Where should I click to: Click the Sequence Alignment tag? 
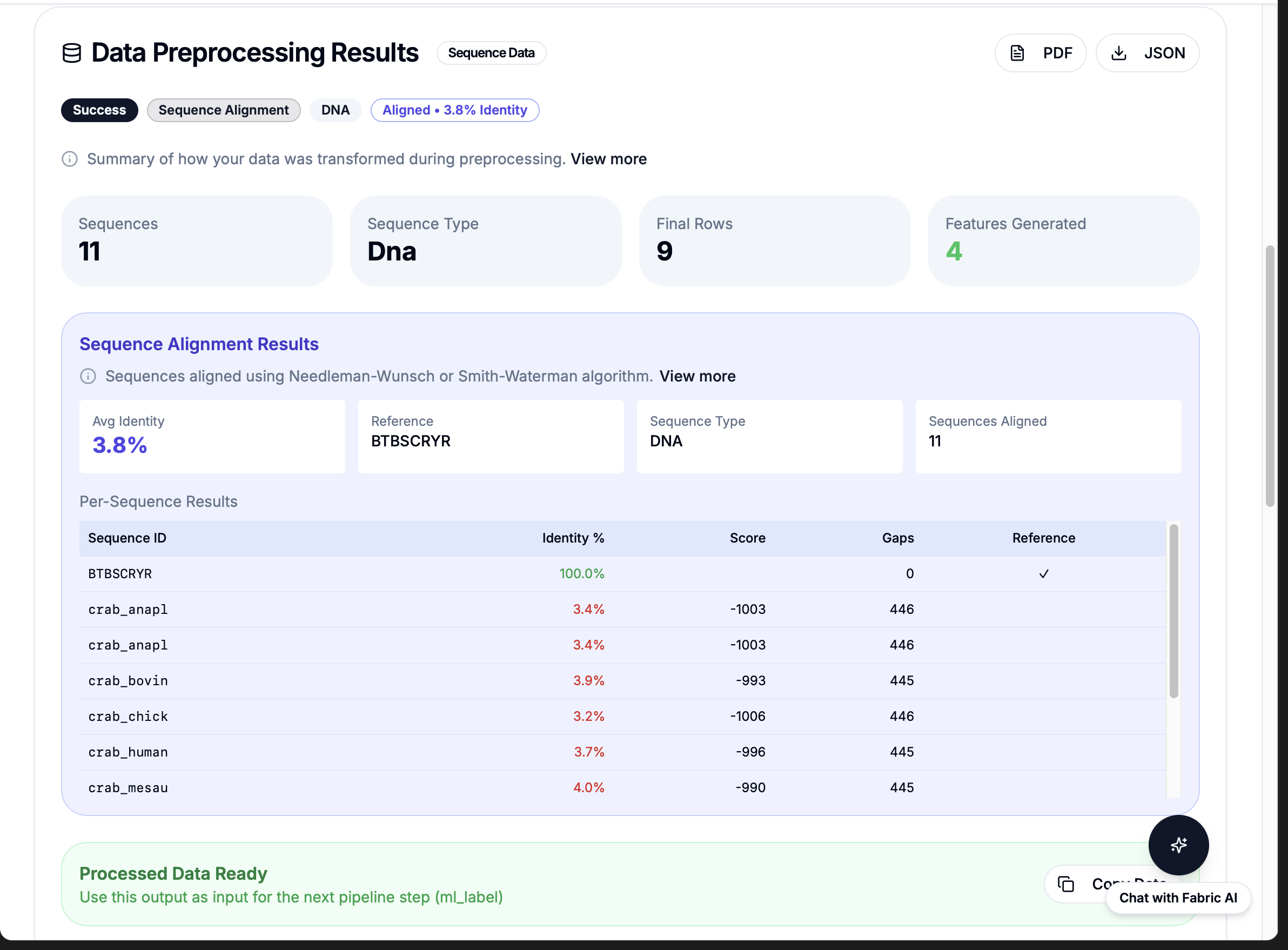(224, 110)
